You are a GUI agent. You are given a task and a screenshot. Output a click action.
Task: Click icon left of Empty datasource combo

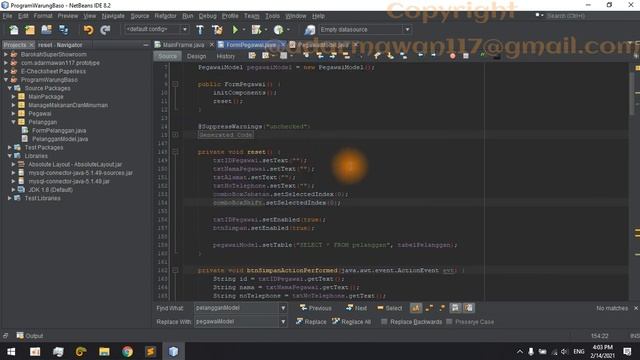click(x=310, y=30)
